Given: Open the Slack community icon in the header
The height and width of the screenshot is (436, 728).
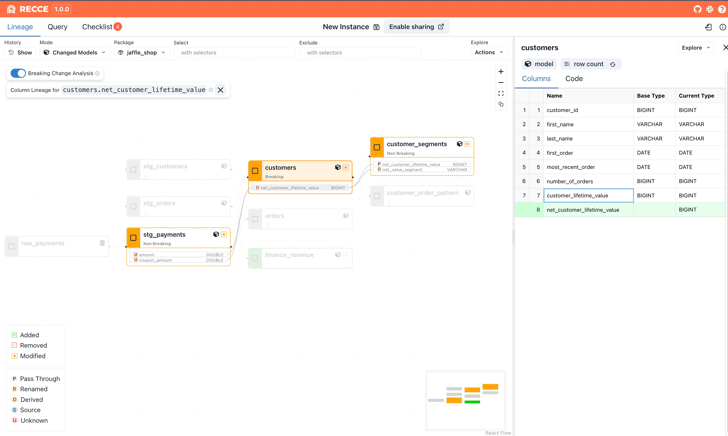Looking at the screenshot, I should (709, 9).
